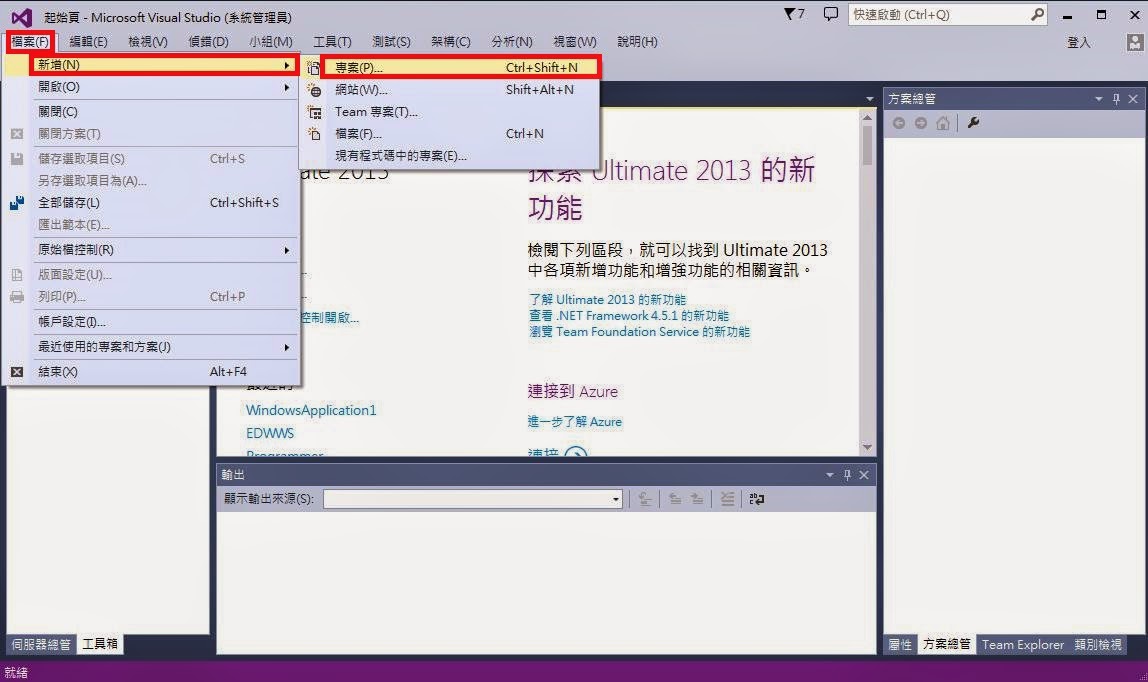Viewport: 1148px width, 682px height.
Task: Switch to the Team Explorer tab
Action: tap(1022, 645)
